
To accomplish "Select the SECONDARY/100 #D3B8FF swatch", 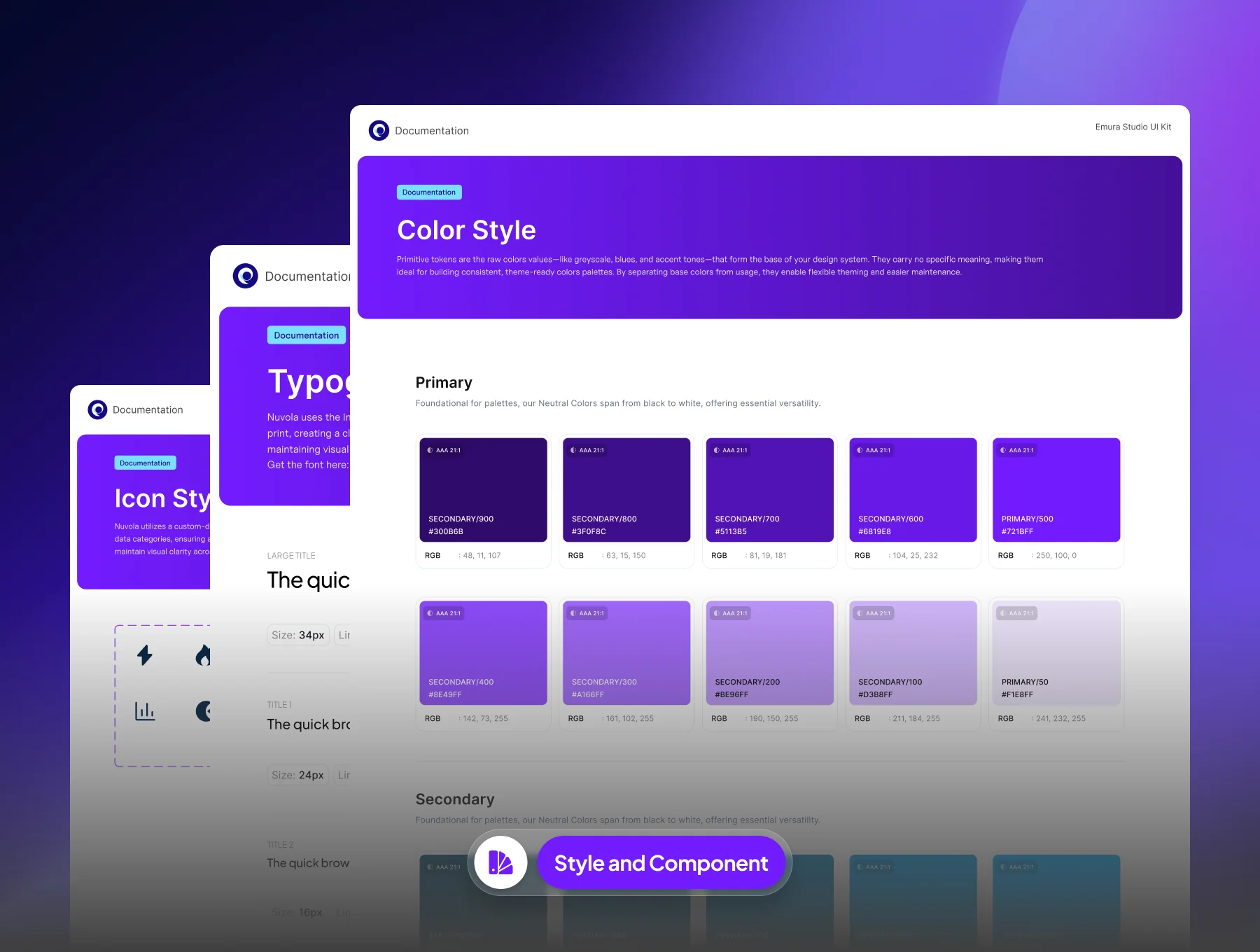I will point(913,653).
